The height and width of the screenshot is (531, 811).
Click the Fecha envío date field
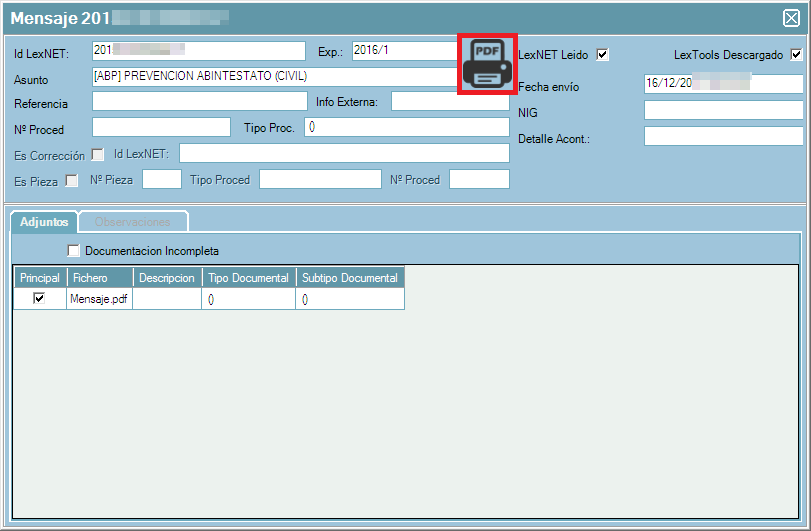point(723,84)
